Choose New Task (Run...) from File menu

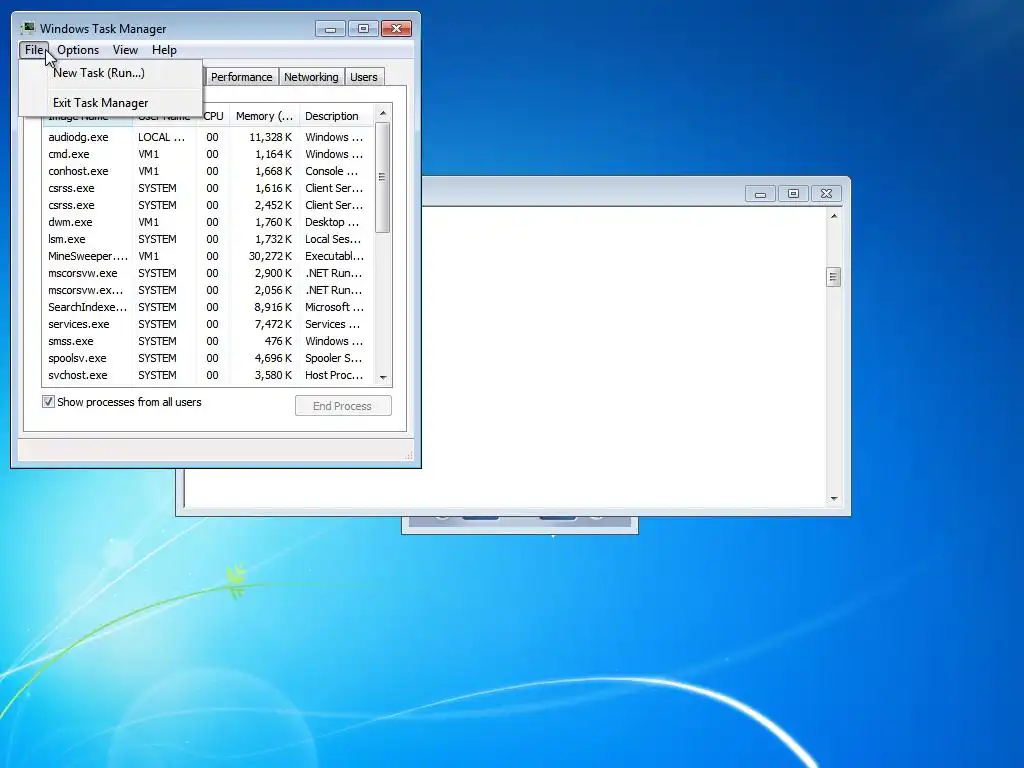tap(110, 72)
